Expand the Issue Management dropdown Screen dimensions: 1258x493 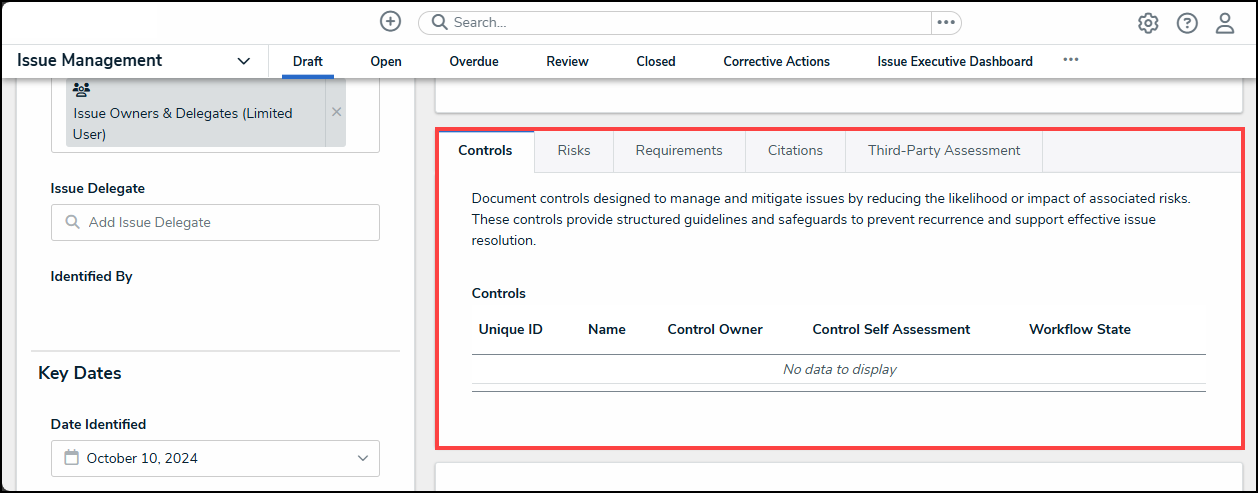pos(244,61)
